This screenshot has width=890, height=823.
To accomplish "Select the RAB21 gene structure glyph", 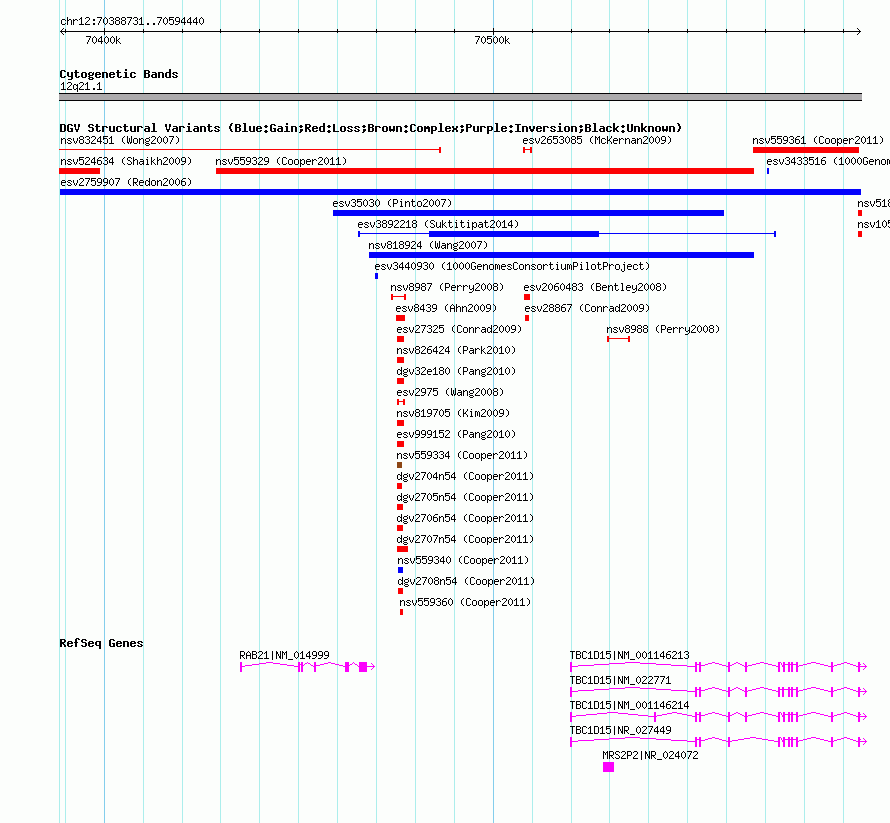I will tap(308, 667).
